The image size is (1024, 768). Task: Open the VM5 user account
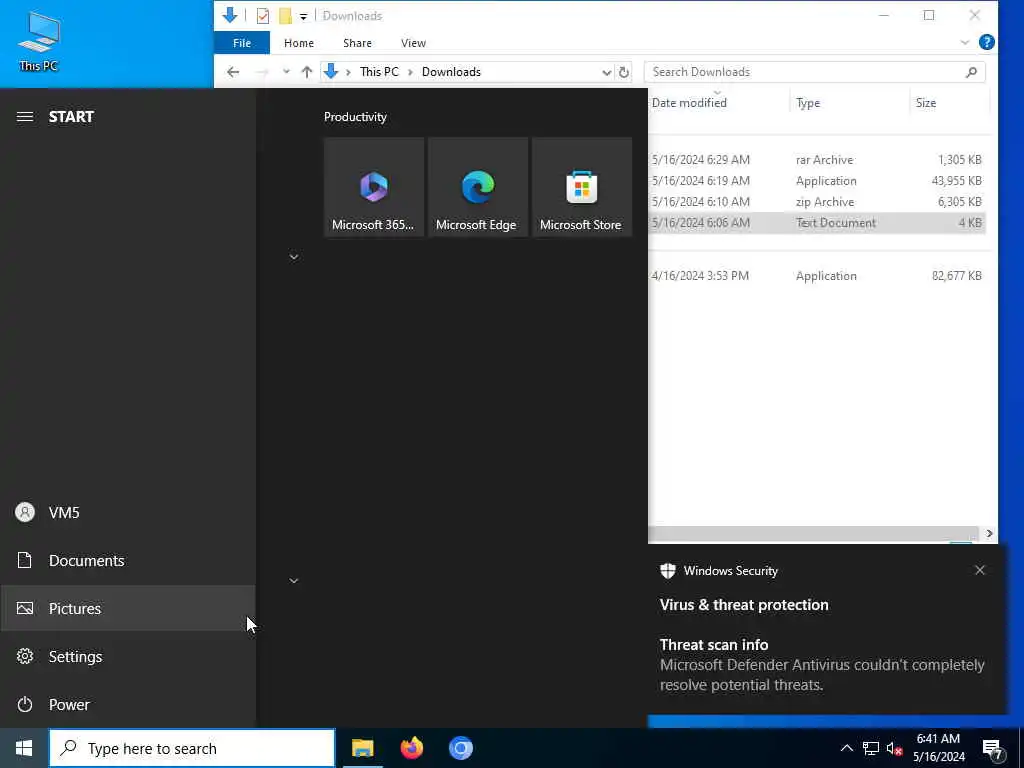[x=128, y=513]
